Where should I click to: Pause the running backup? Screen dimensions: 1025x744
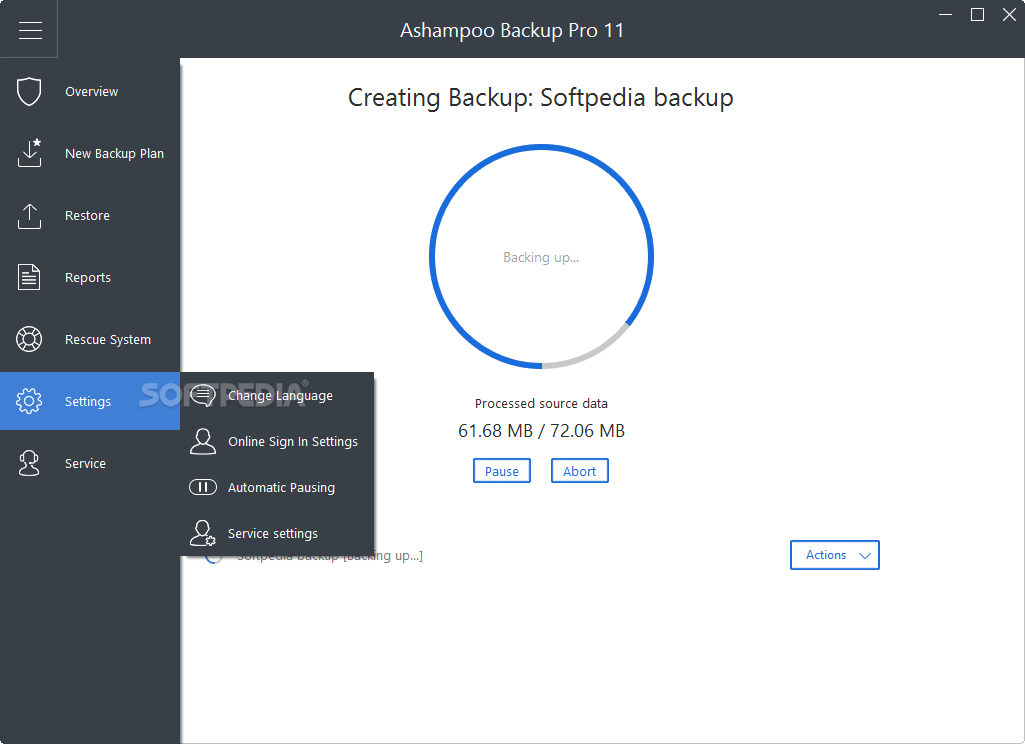[x=501, y=471]
